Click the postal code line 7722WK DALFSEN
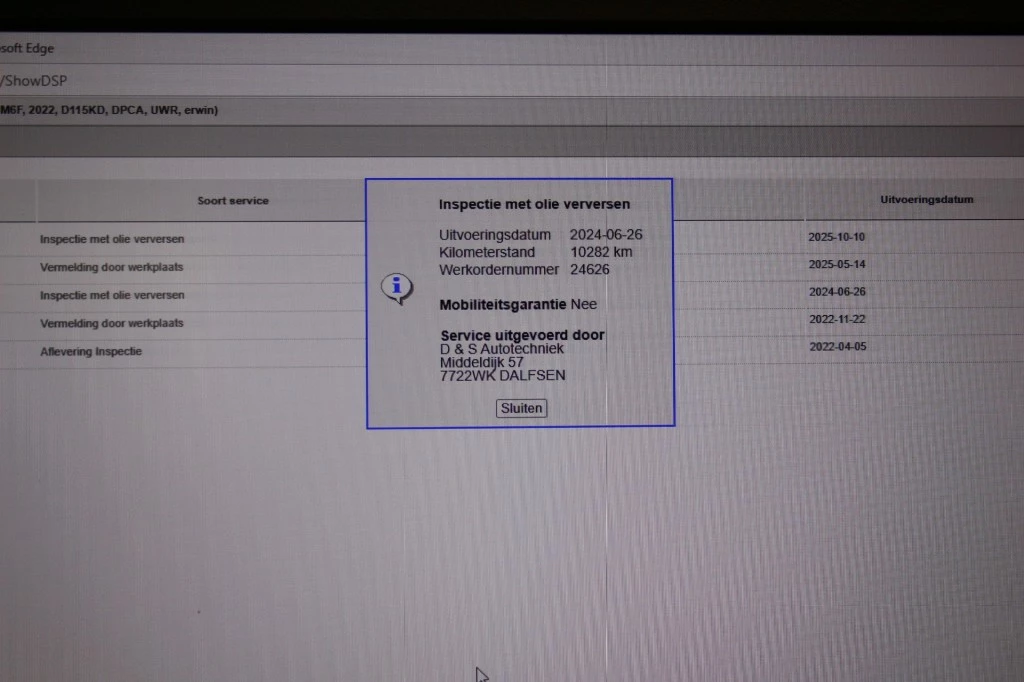The width and height of the screenshot is (1024, 682). (x=502, y=375)
